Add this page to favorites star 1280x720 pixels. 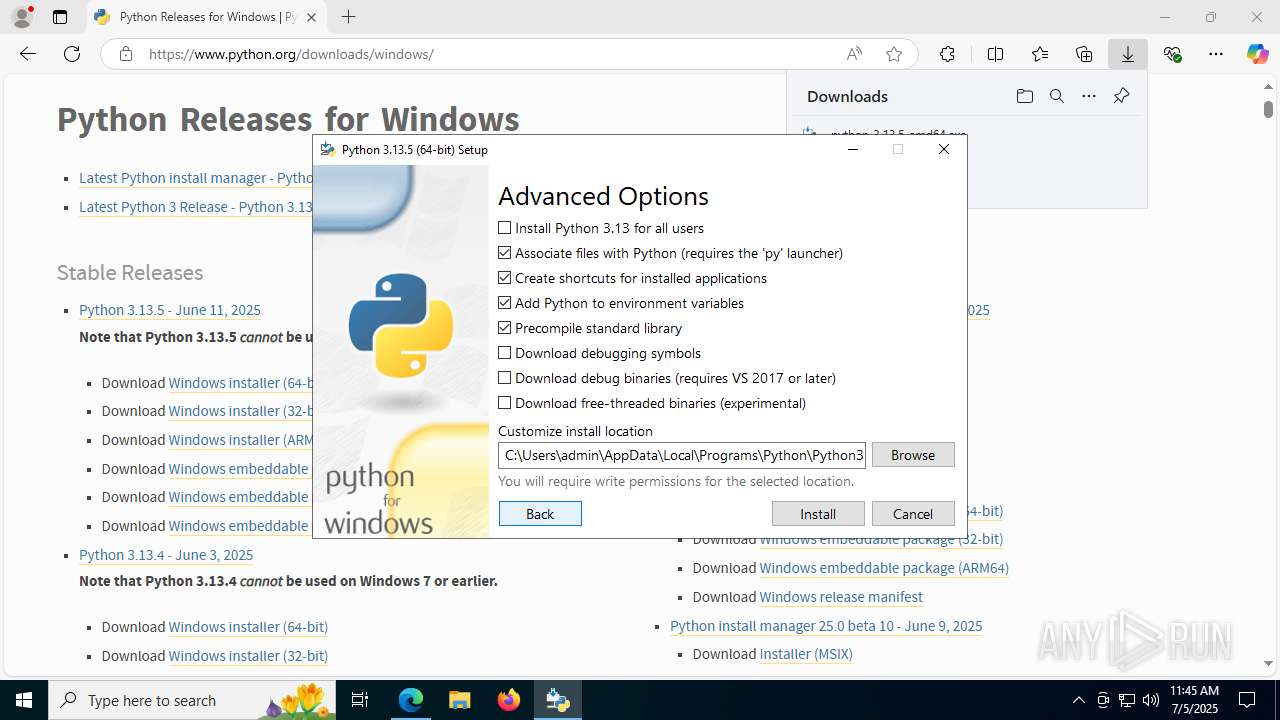coord(894,54)
